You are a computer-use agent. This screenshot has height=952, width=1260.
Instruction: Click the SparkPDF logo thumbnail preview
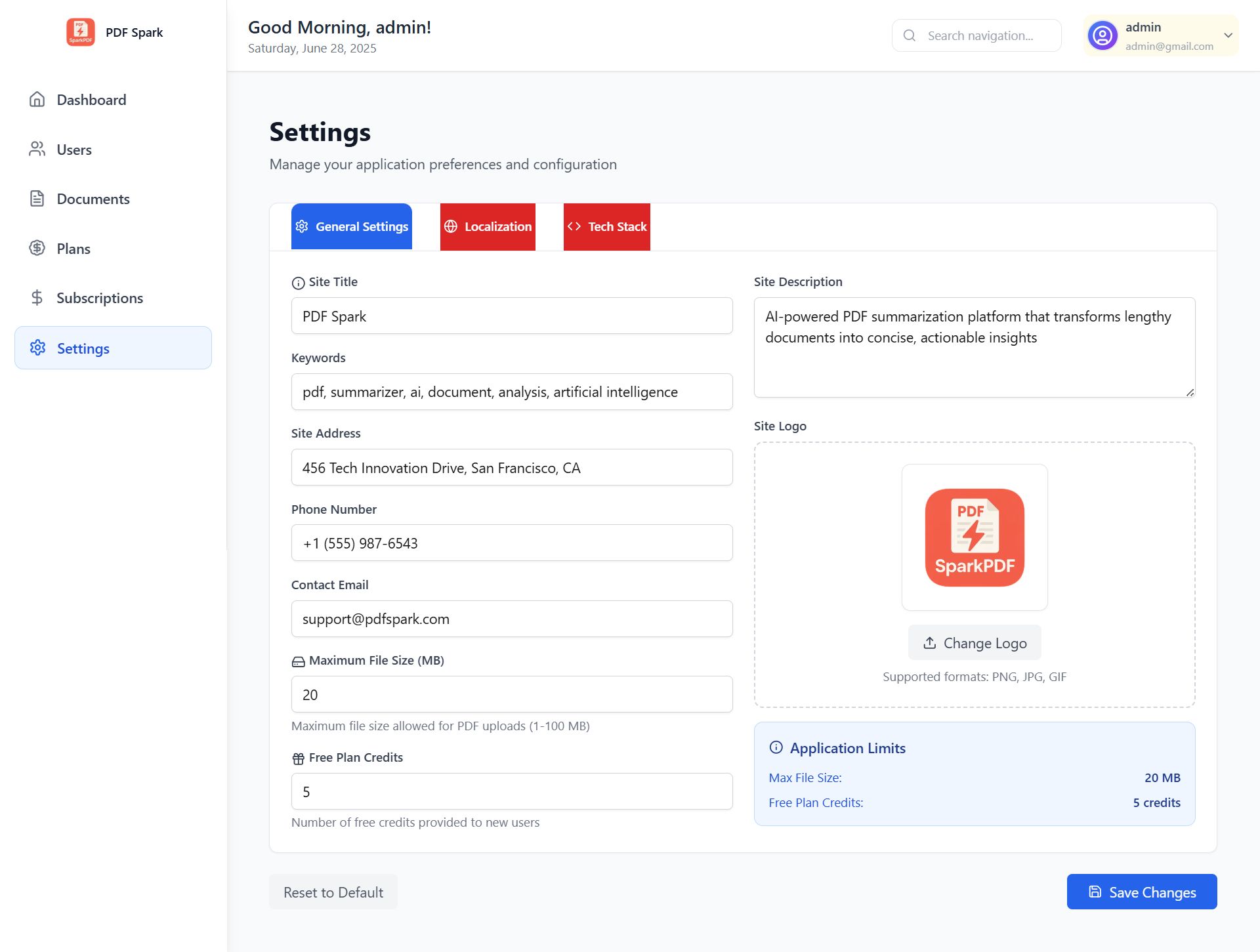975,537
